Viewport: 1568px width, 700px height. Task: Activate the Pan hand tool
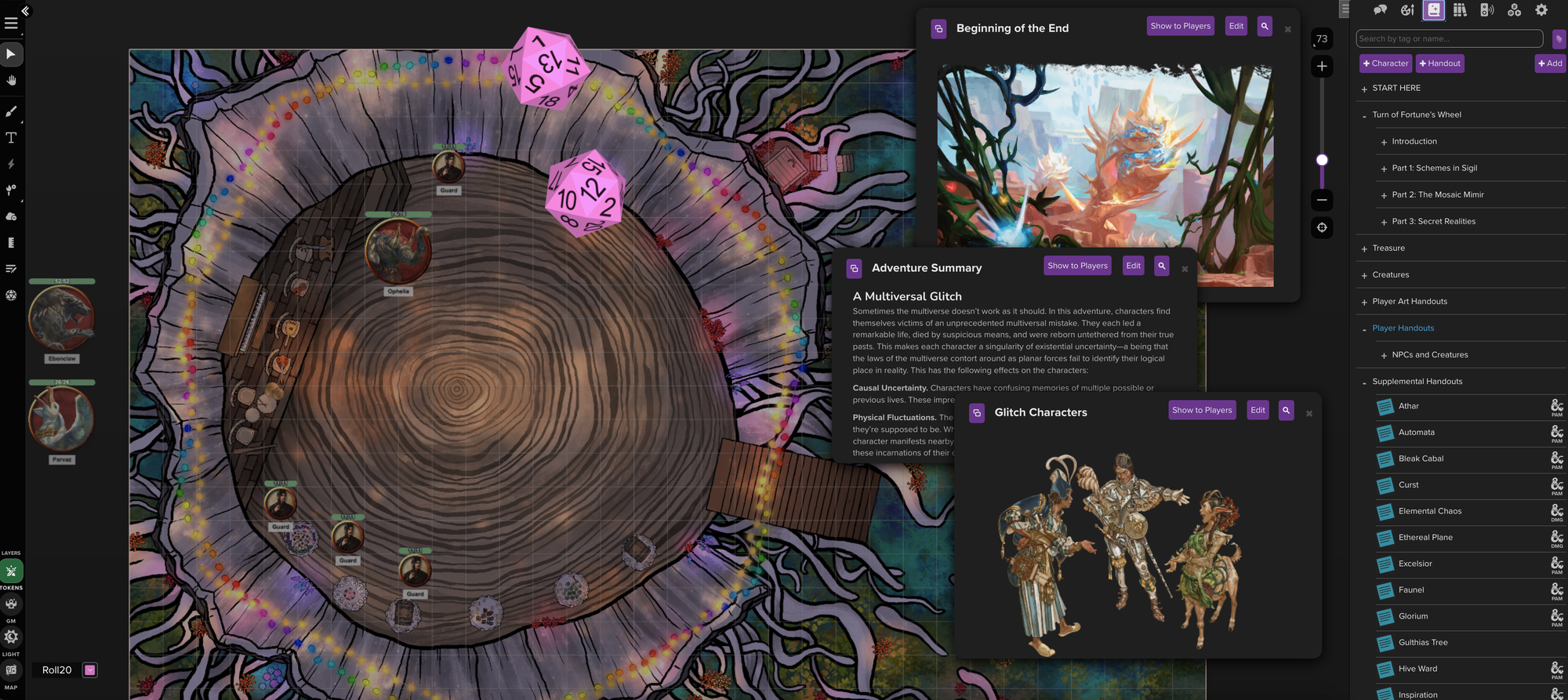[11, 81]
